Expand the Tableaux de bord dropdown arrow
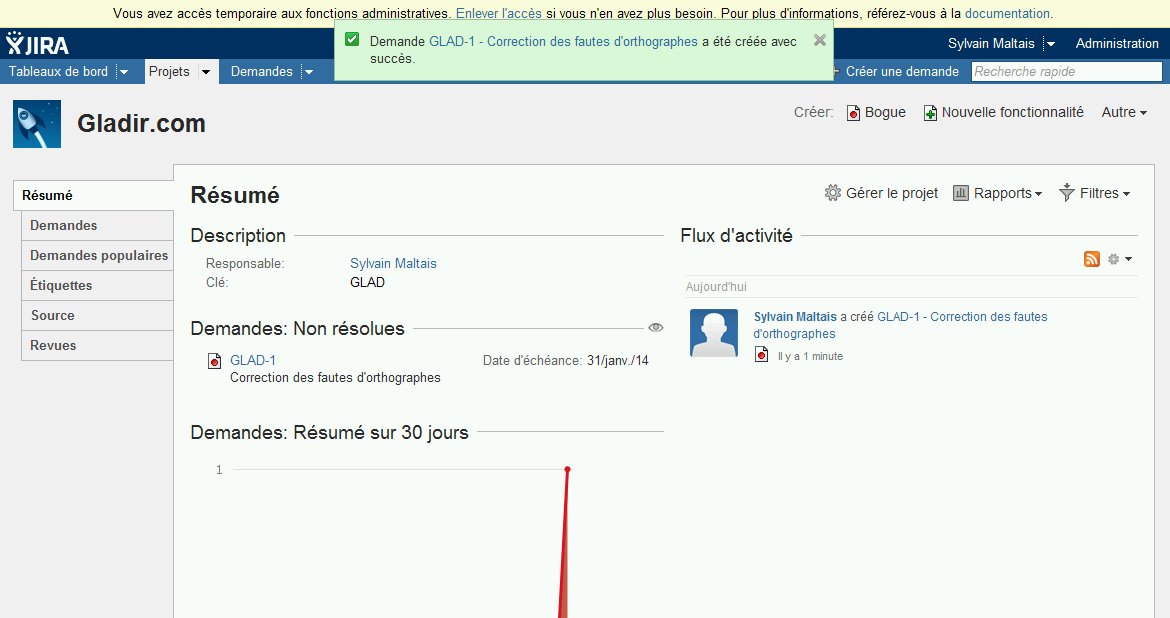Screen dimensions: 1170x618 pyautogui.click(x=124, y=72)
